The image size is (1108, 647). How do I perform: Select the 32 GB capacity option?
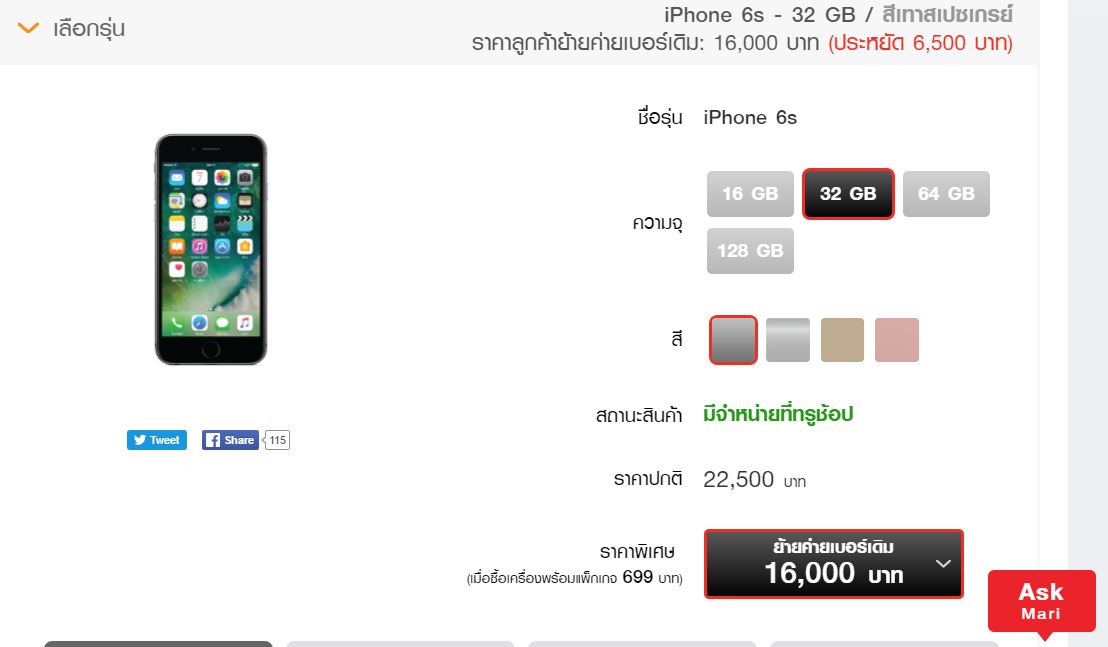pos(848,194)
